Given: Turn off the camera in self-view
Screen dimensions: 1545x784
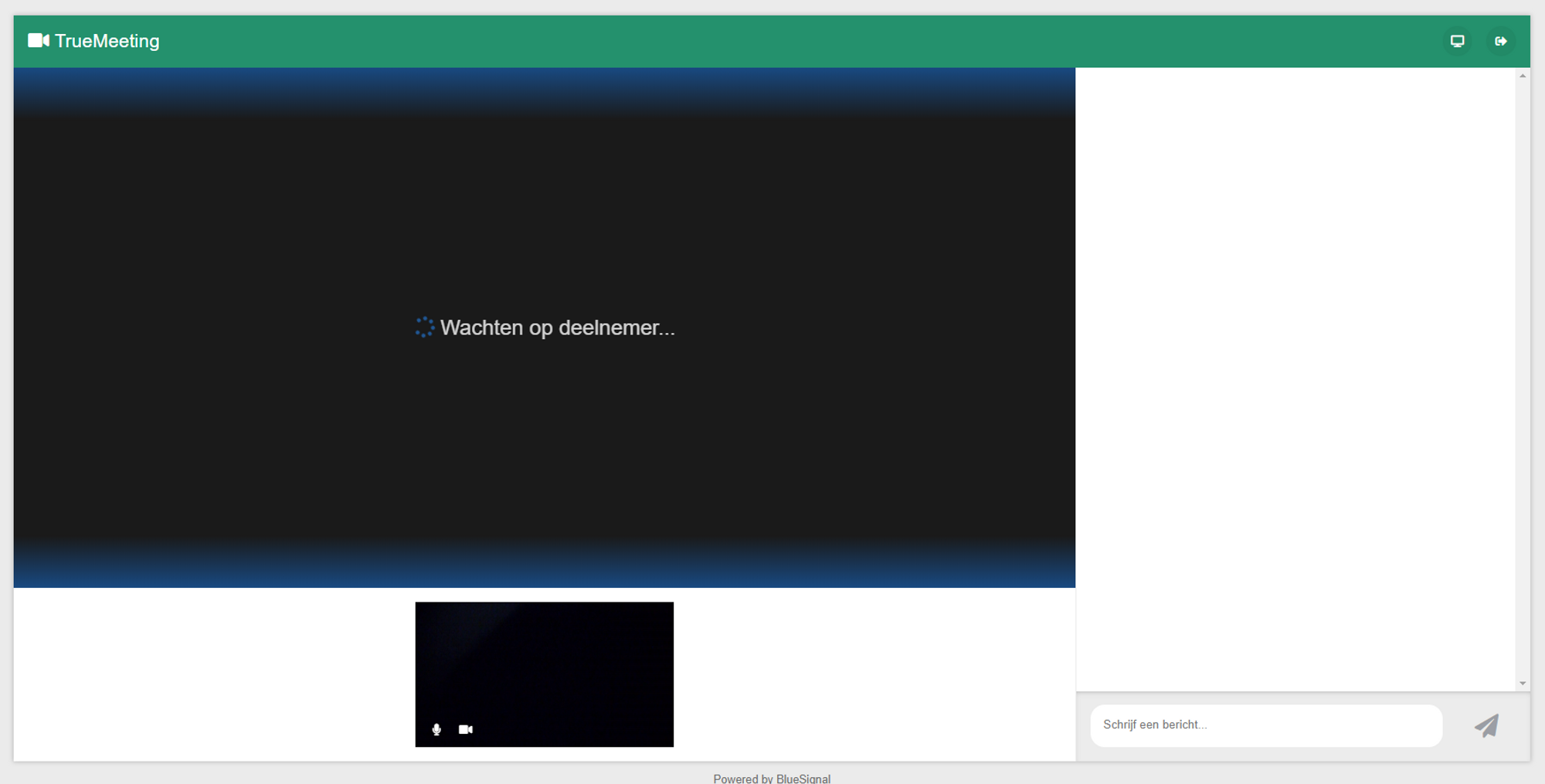Looking at the screenshot, I should (x=465, y=729).
